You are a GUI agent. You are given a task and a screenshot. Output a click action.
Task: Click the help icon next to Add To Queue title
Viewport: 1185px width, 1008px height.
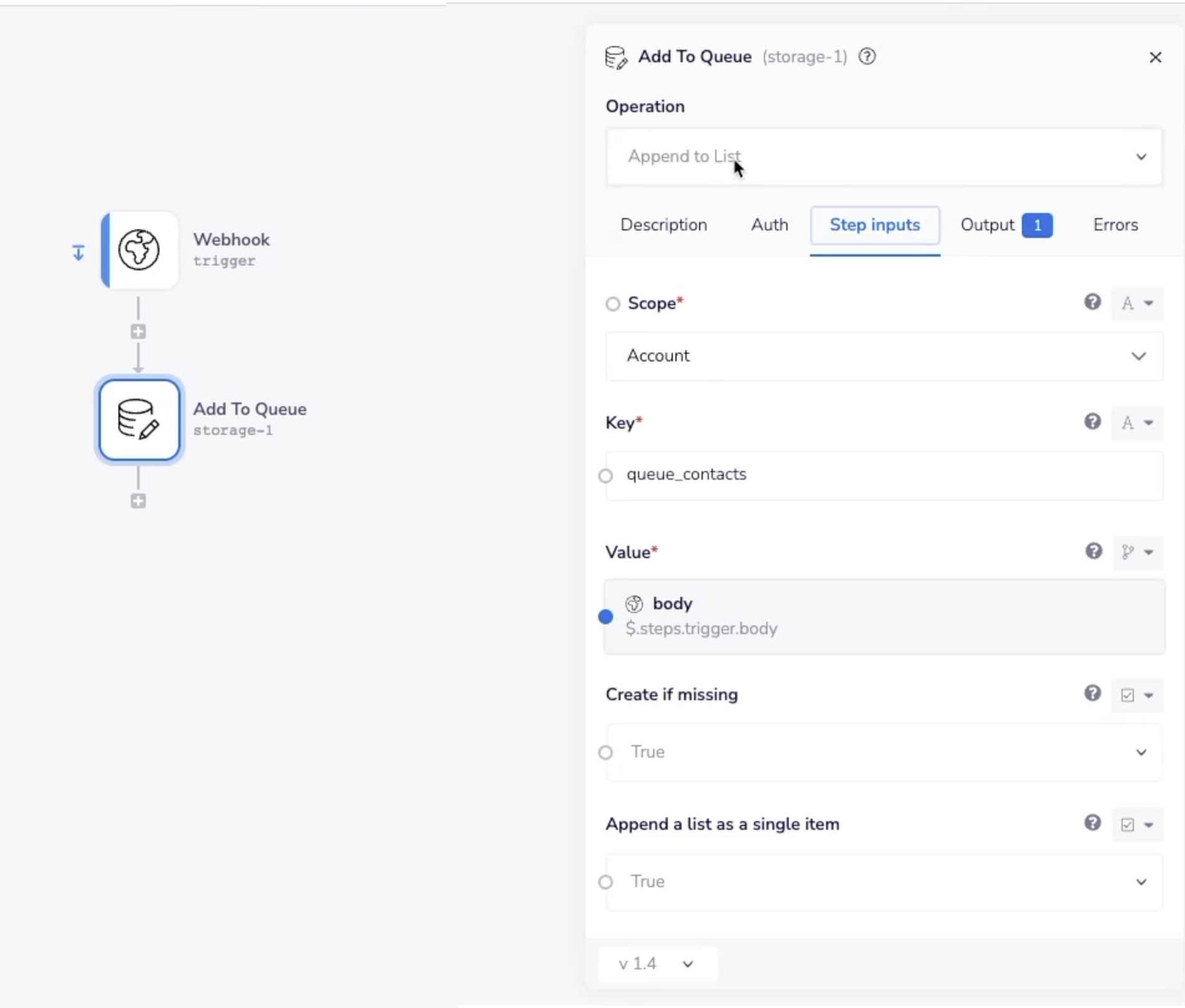pyautogui.click(x=867, y=57)
